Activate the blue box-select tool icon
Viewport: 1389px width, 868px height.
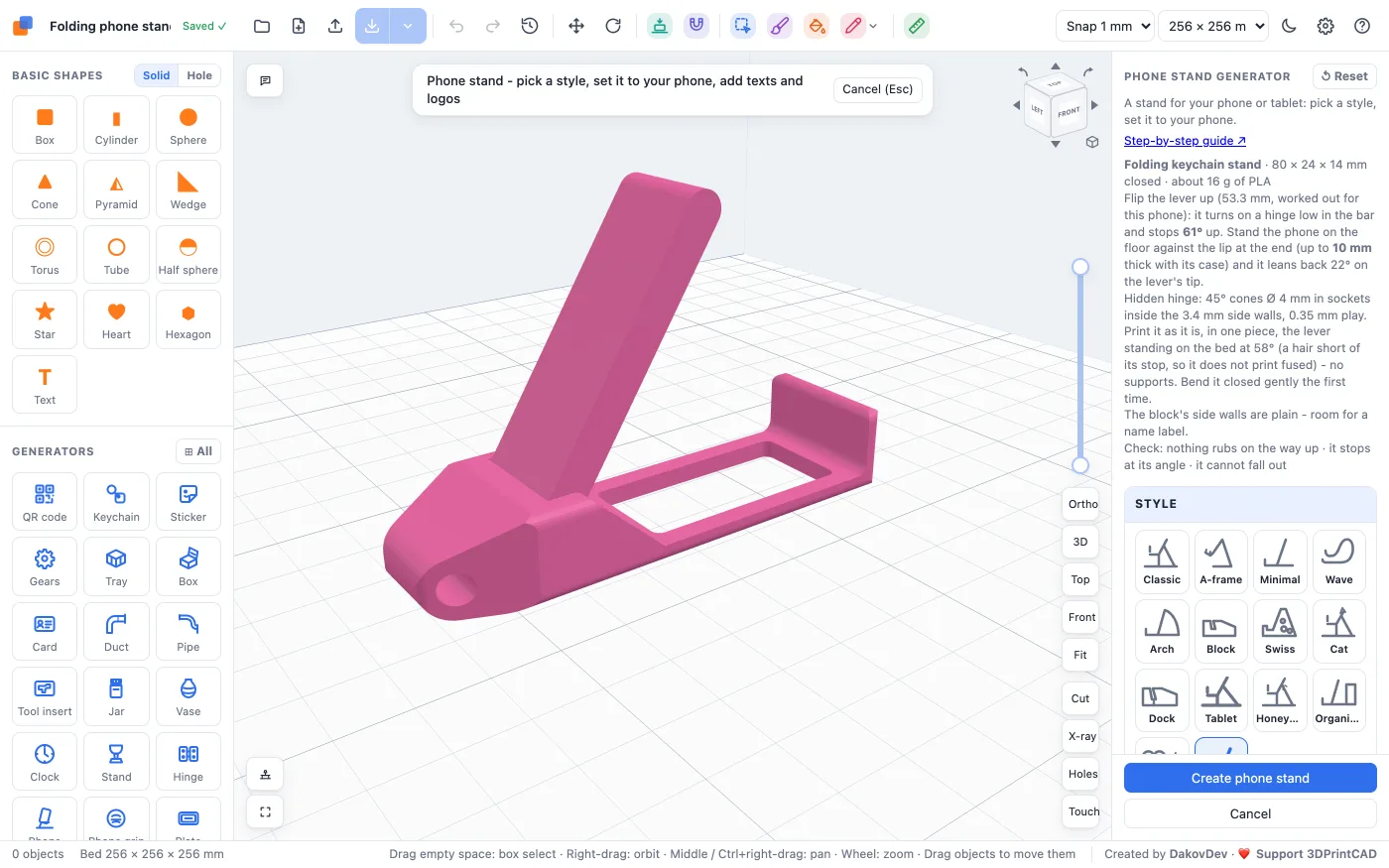click(742, 26)
